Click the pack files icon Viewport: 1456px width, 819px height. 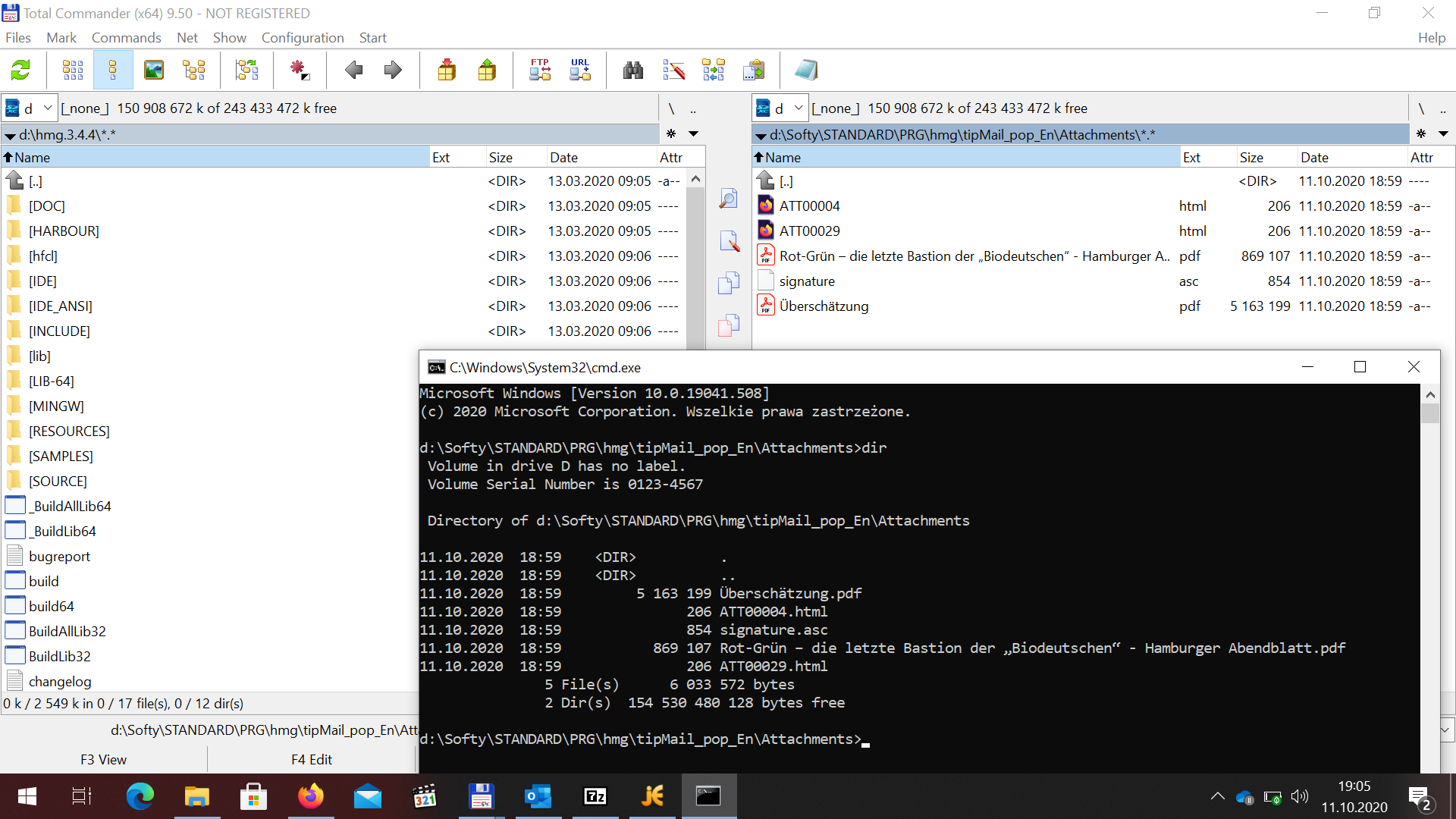[447, 71]
